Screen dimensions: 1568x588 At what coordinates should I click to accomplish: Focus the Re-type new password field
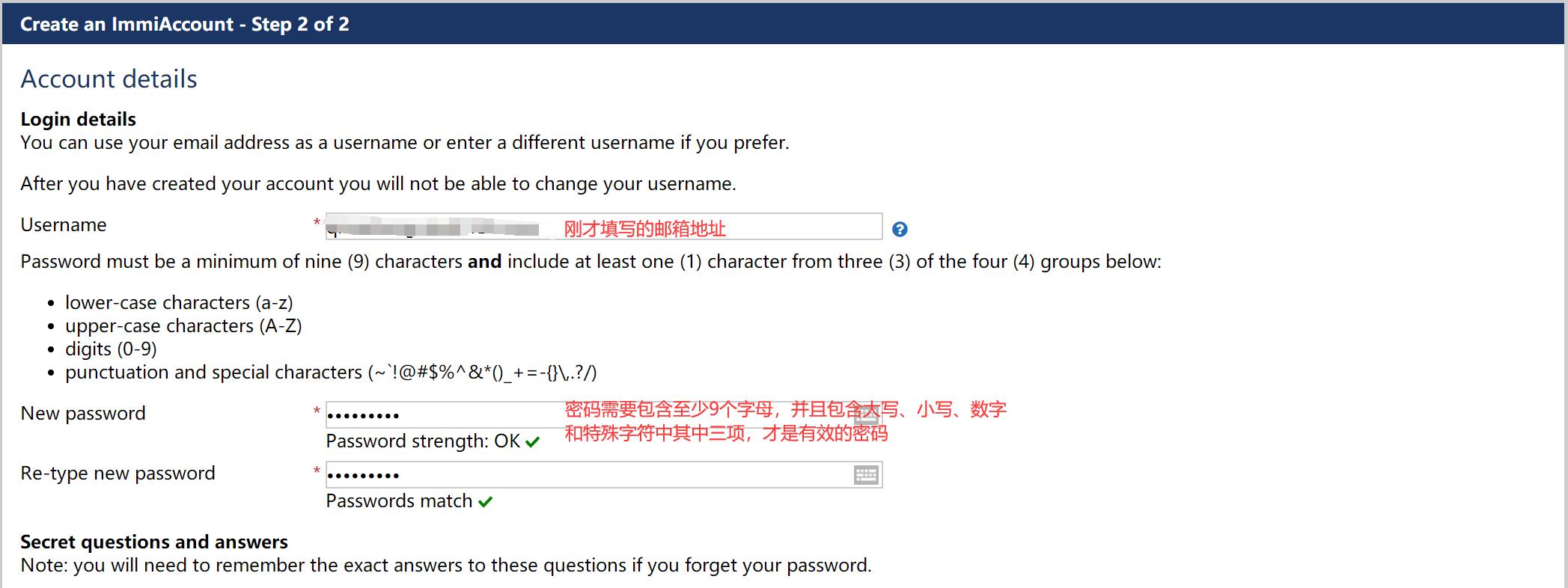pos(524,474)
